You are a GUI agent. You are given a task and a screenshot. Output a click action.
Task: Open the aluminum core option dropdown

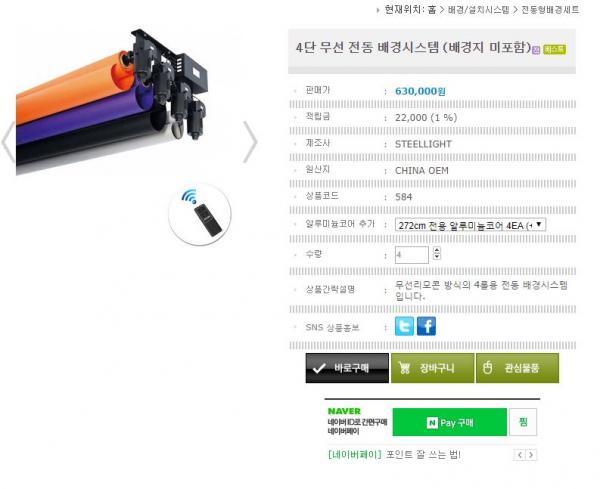click(470, 225)
